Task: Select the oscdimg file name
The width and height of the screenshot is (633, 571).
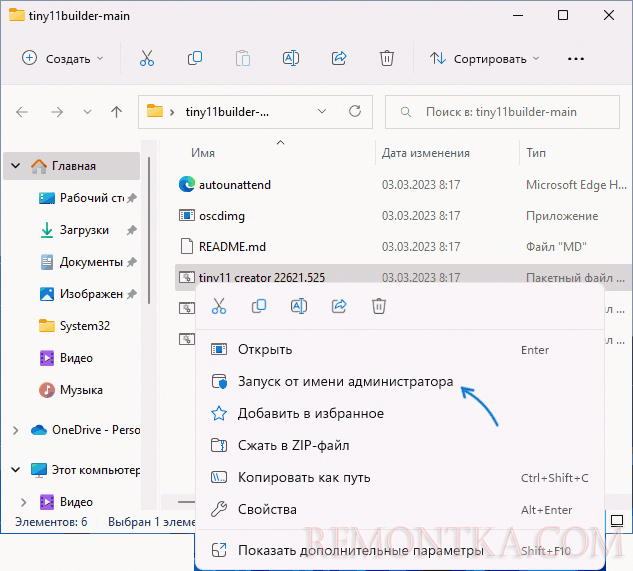Action: tap(222, 216)
